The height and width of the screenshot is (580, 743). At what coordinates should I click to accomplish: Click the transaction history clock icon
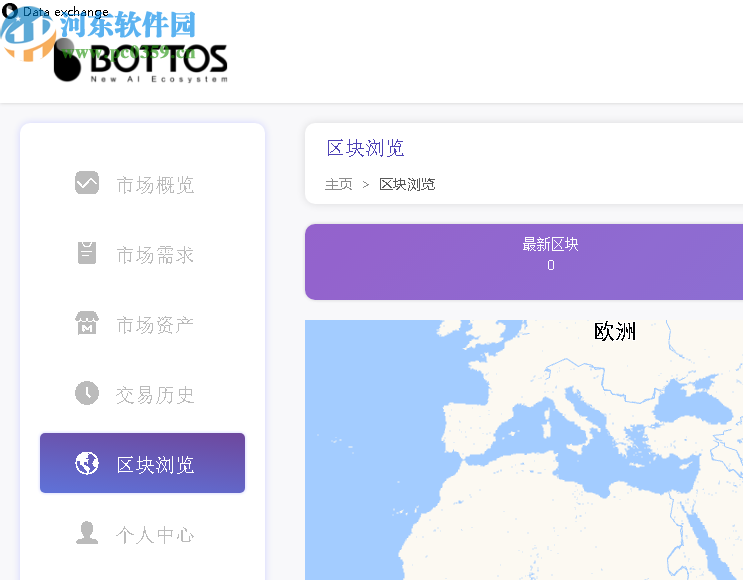tap(87, 393)
